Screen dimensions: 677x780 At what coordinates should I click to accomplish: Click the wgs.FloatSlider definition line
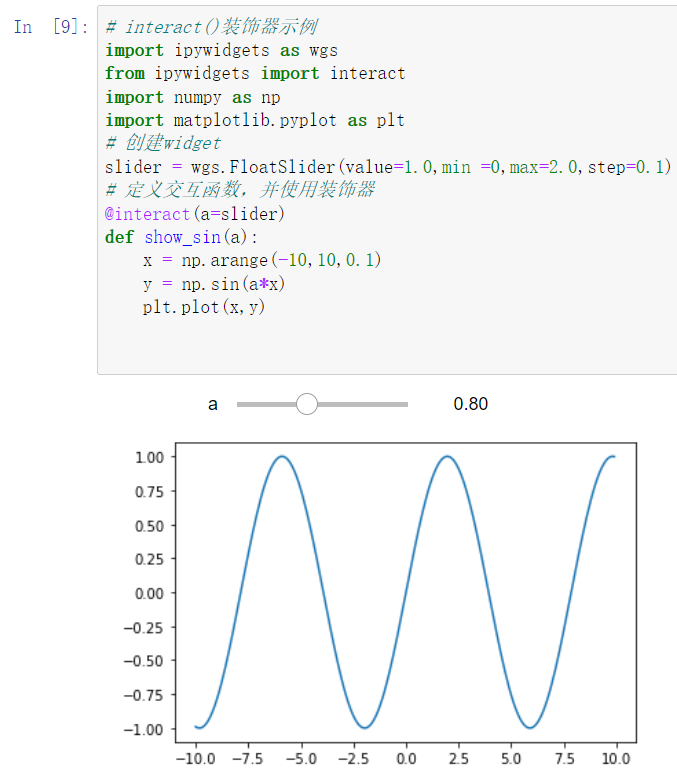pyautogui.click(x=388, y=167)
